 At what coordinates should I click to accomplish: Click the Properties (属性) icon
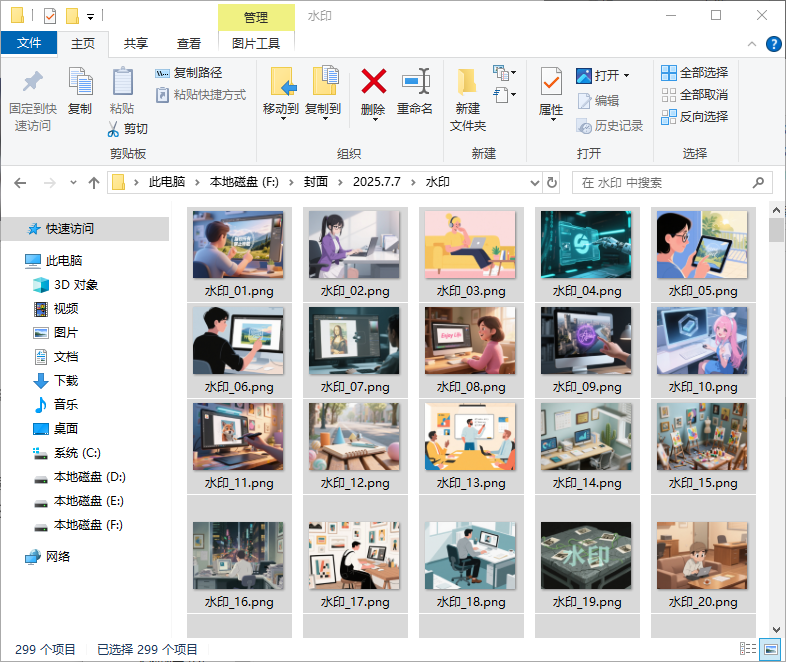click(x=551, y=81)
